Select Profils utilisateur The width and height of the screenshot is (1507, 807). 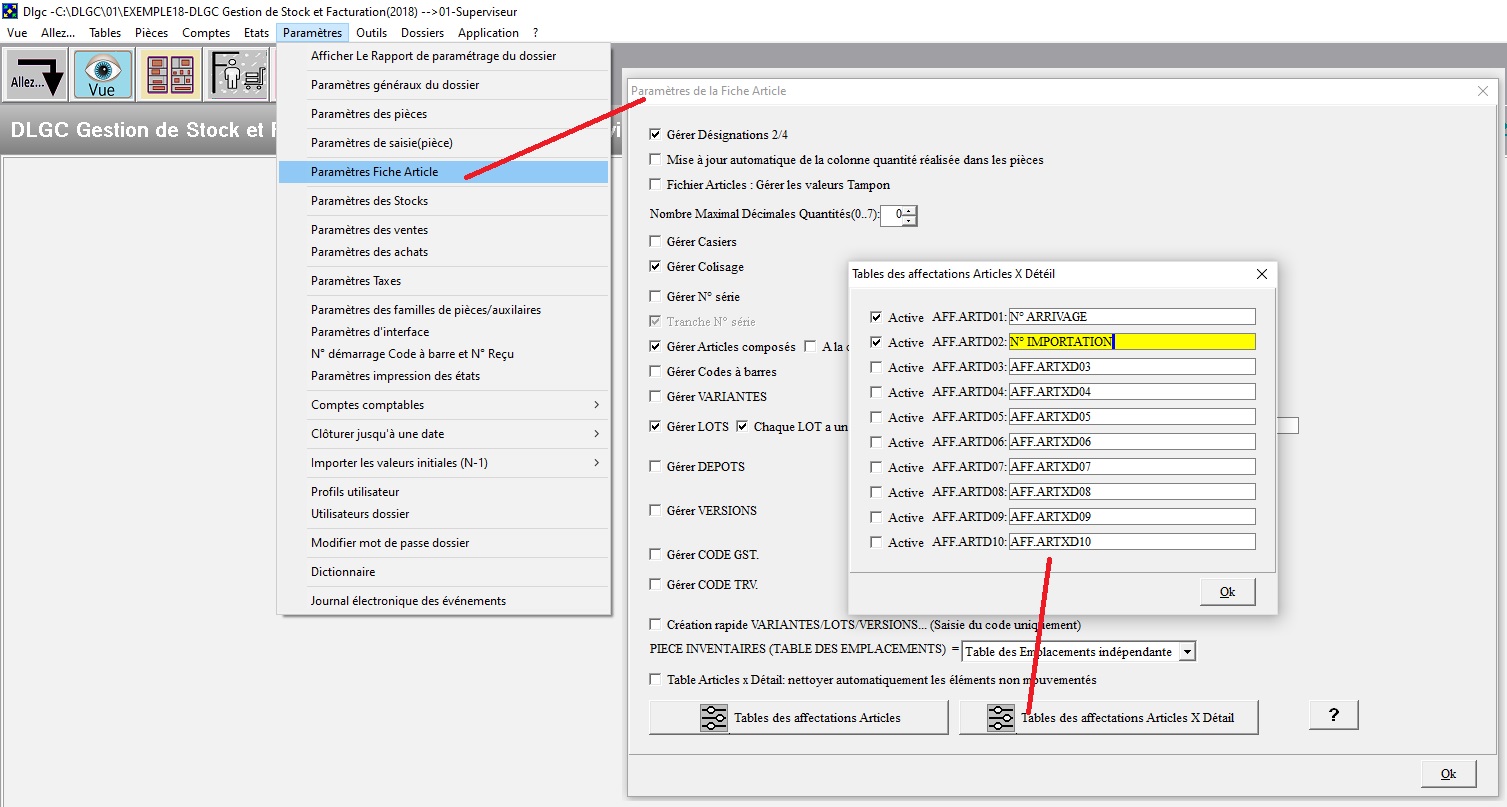pyautogui.click(x=444, y=492)
